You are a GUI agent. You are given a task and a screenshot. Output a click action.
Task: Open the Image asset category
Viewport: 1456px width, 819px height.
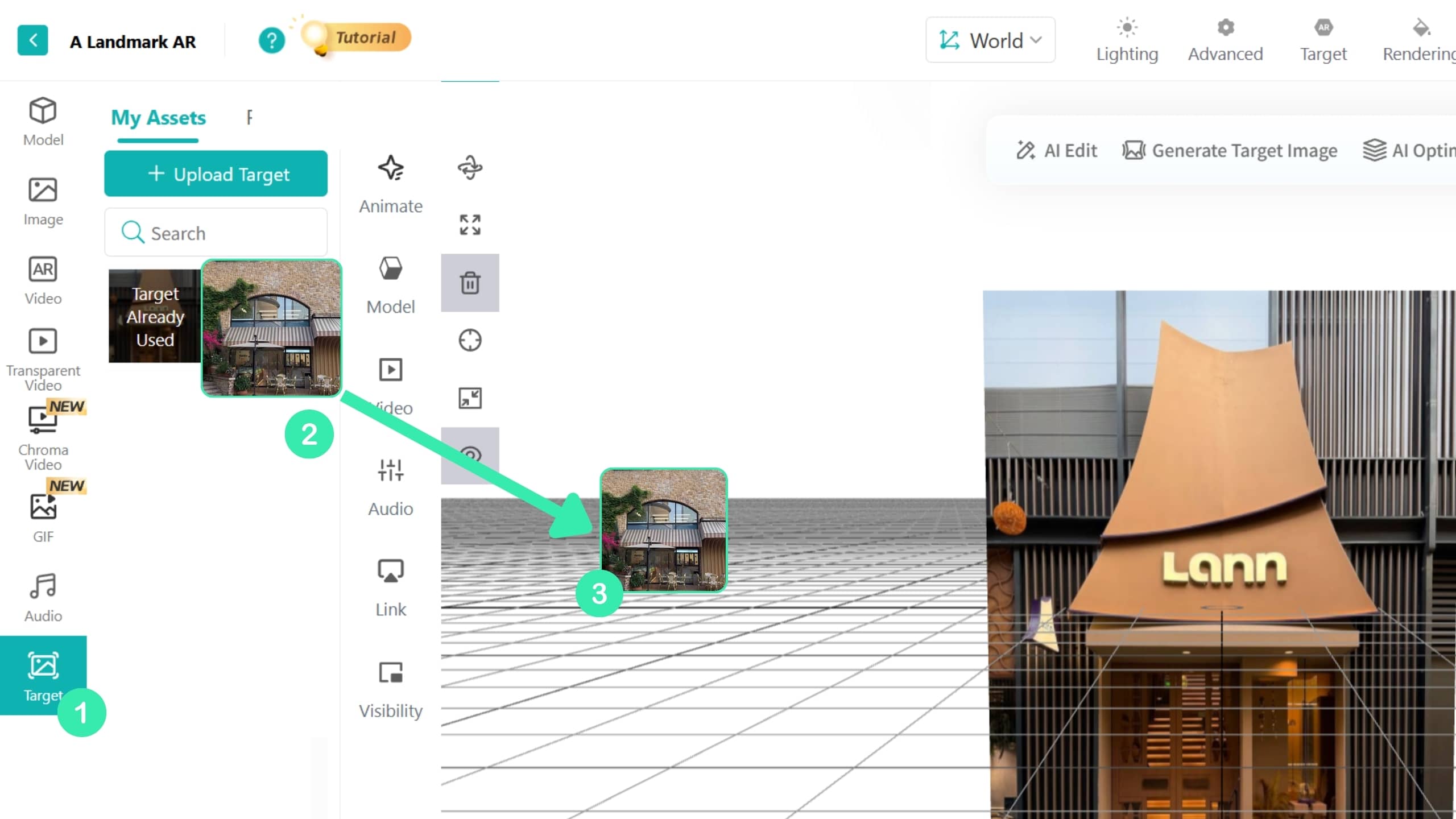pos(43,201)
